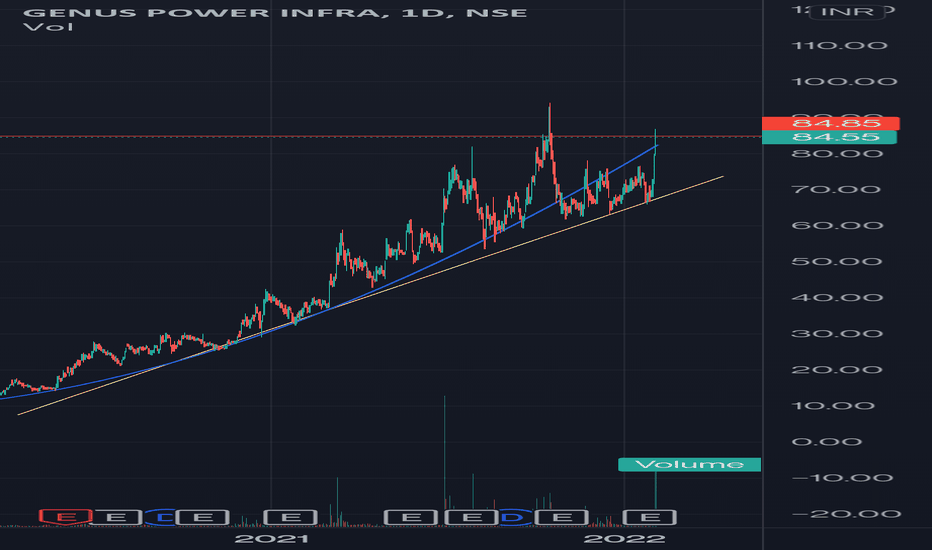Click the 0.00 price axis label
The height and width of the screenshot is (550, 932).
click(x=827, y=442)
